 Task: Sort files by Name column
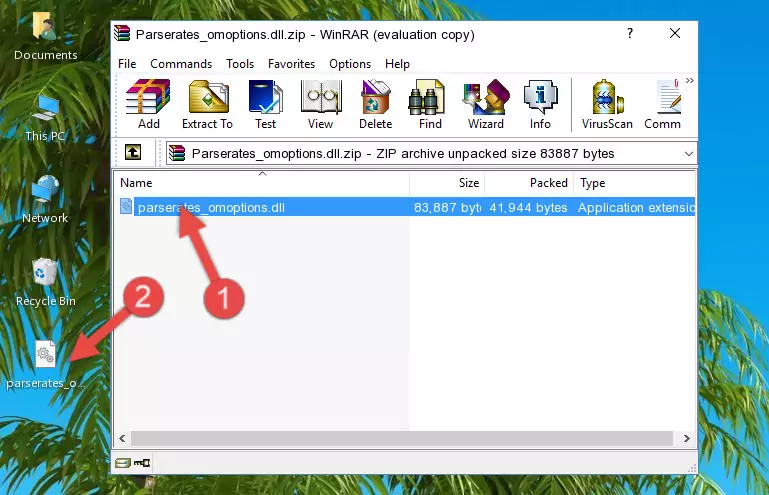[262, 182]
